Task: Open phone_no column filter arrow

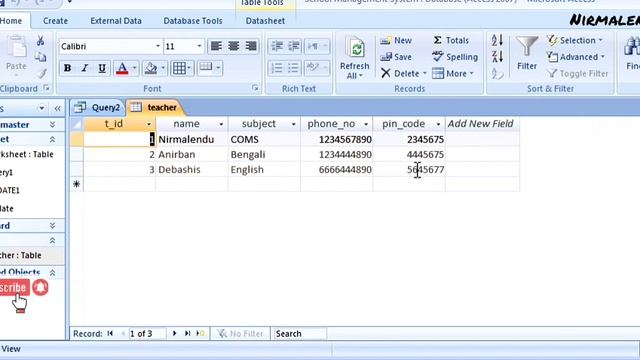Action: point(366,124)
